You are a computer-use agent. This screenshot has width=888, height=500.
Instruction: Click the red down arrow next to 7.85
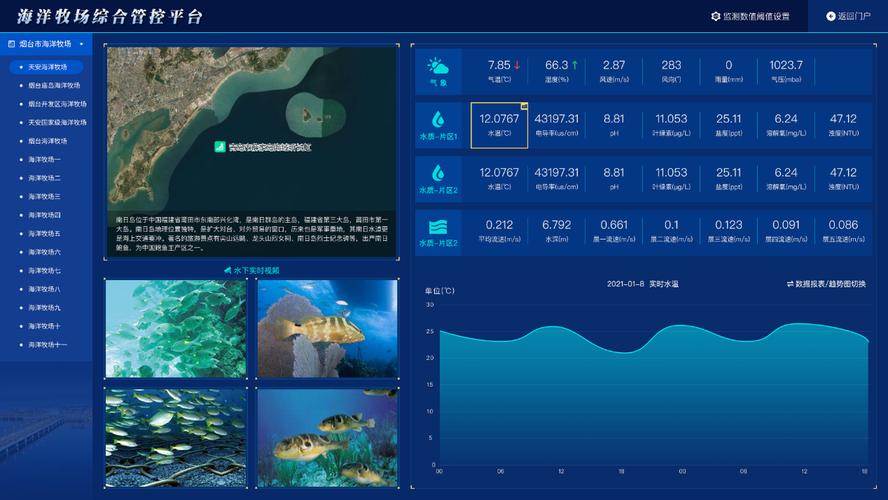click(517, 65)
